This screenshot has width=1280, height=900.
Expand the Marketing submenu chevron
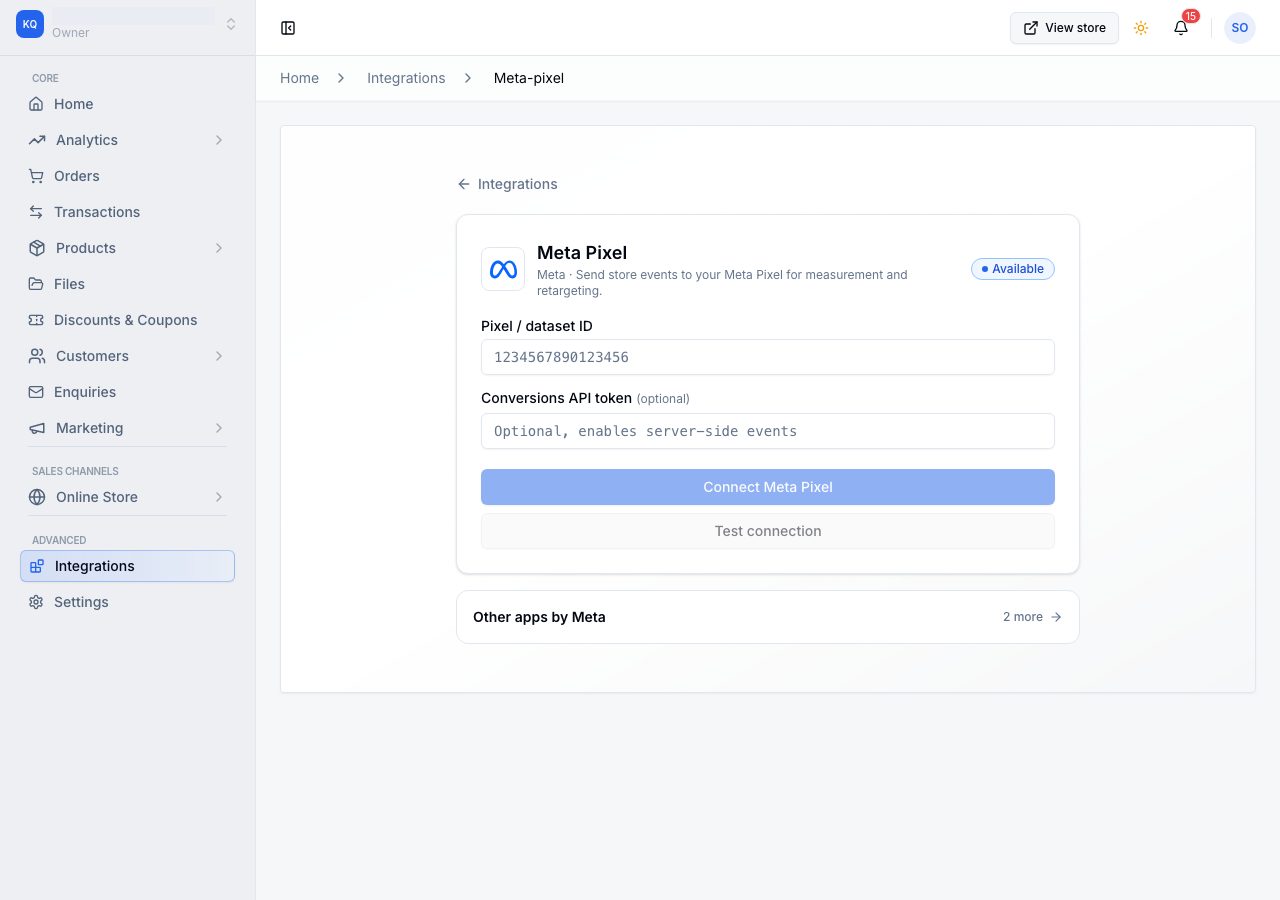pyautogui.click(x=219, y=428)
